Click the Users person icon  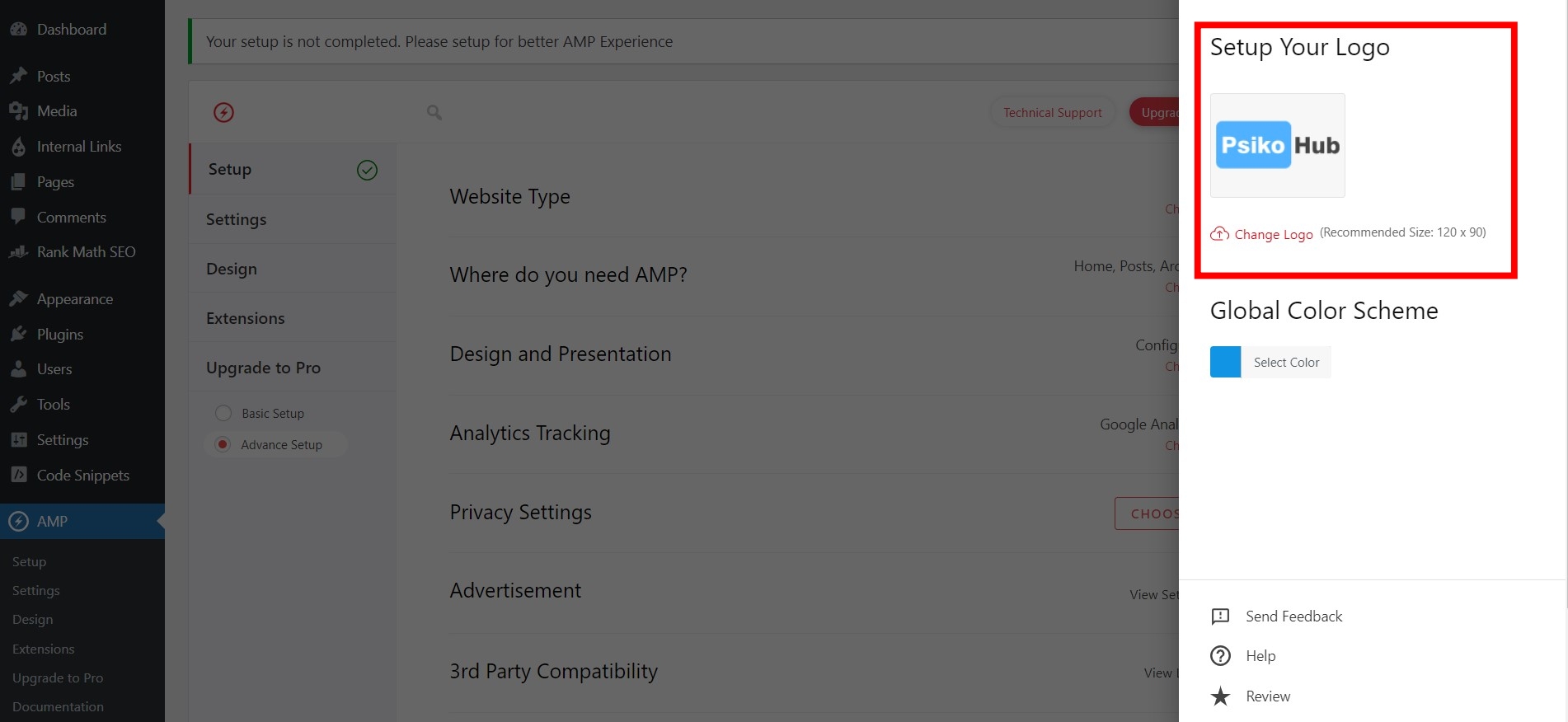coord(18,369)
